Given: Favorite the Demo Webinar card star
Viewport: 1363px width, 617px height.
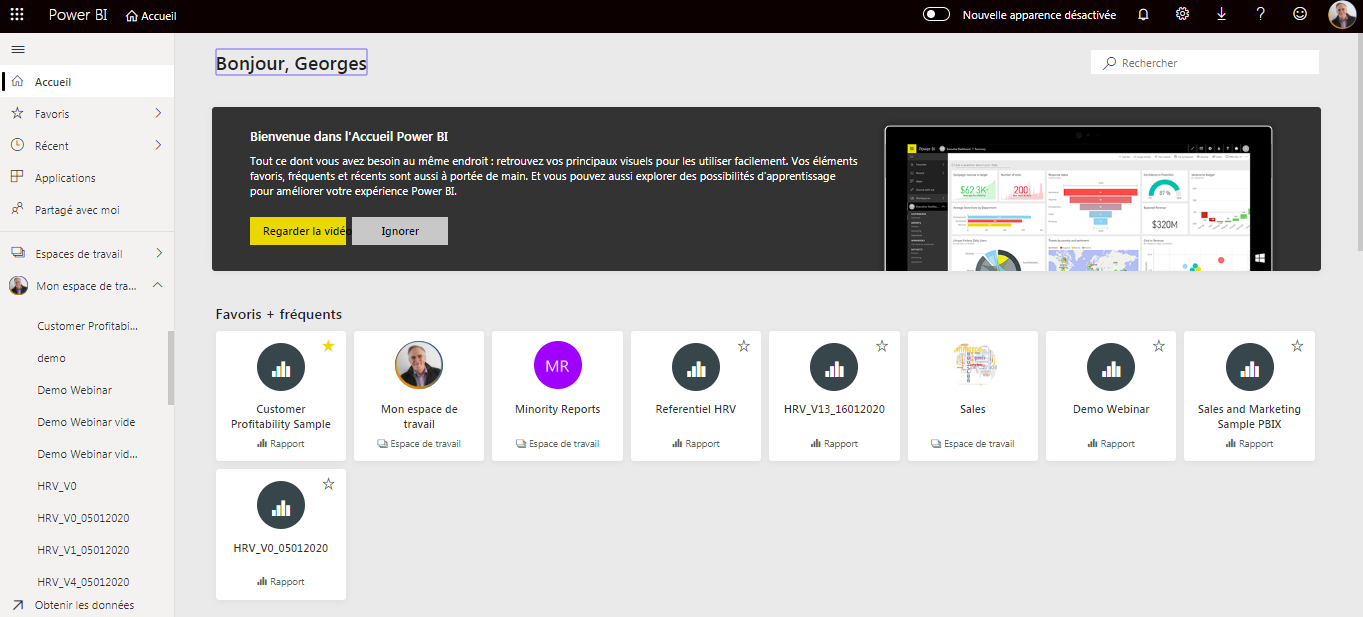Looking at the screenshot, I should coord(1159,346).
